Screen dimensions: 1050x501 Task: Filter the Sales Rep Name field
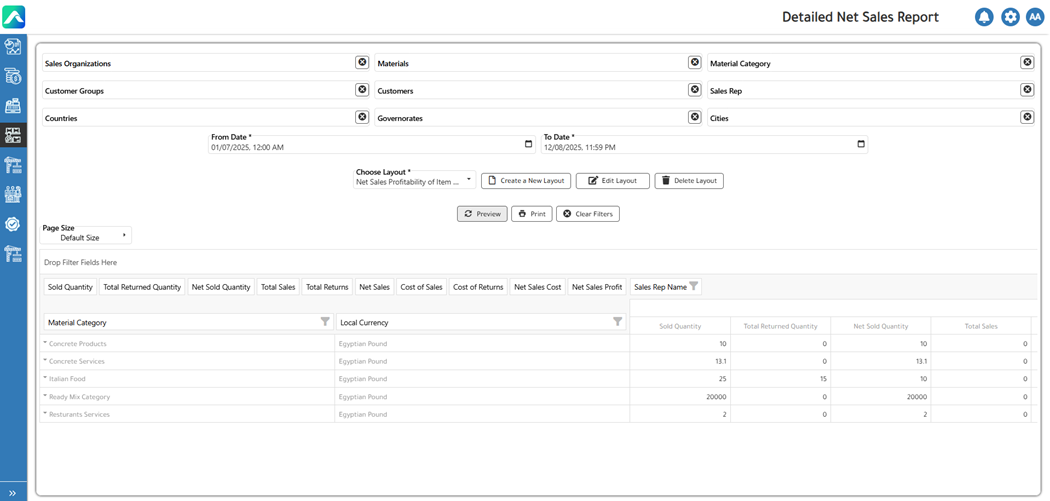[x=694, y=287]
